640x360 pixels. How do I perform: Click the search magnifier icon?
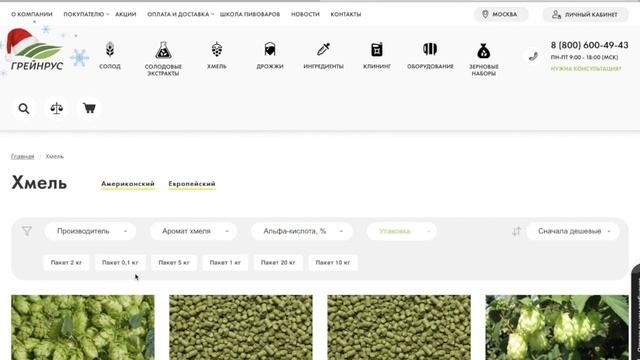point(24,108)
